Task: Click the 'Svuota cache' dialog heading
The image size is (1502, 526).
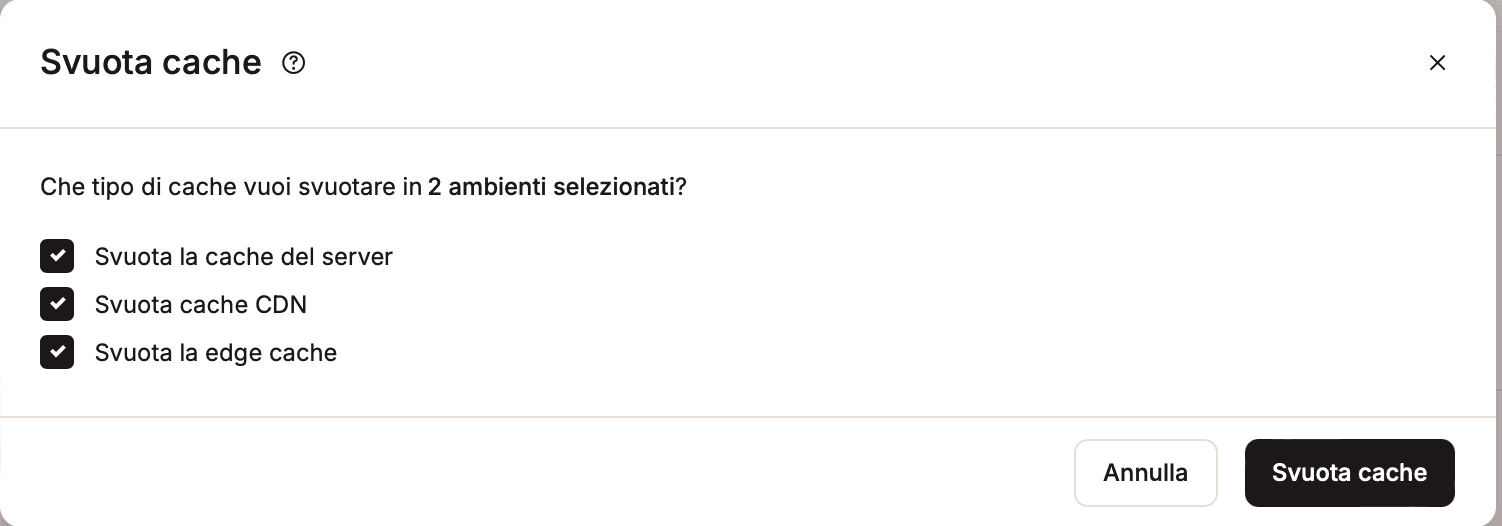Action: [150, 63]
